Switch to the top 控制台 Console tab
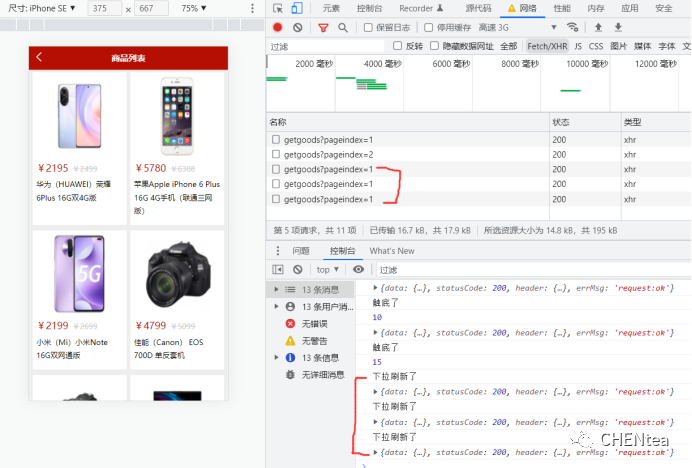 pos(369,8)
